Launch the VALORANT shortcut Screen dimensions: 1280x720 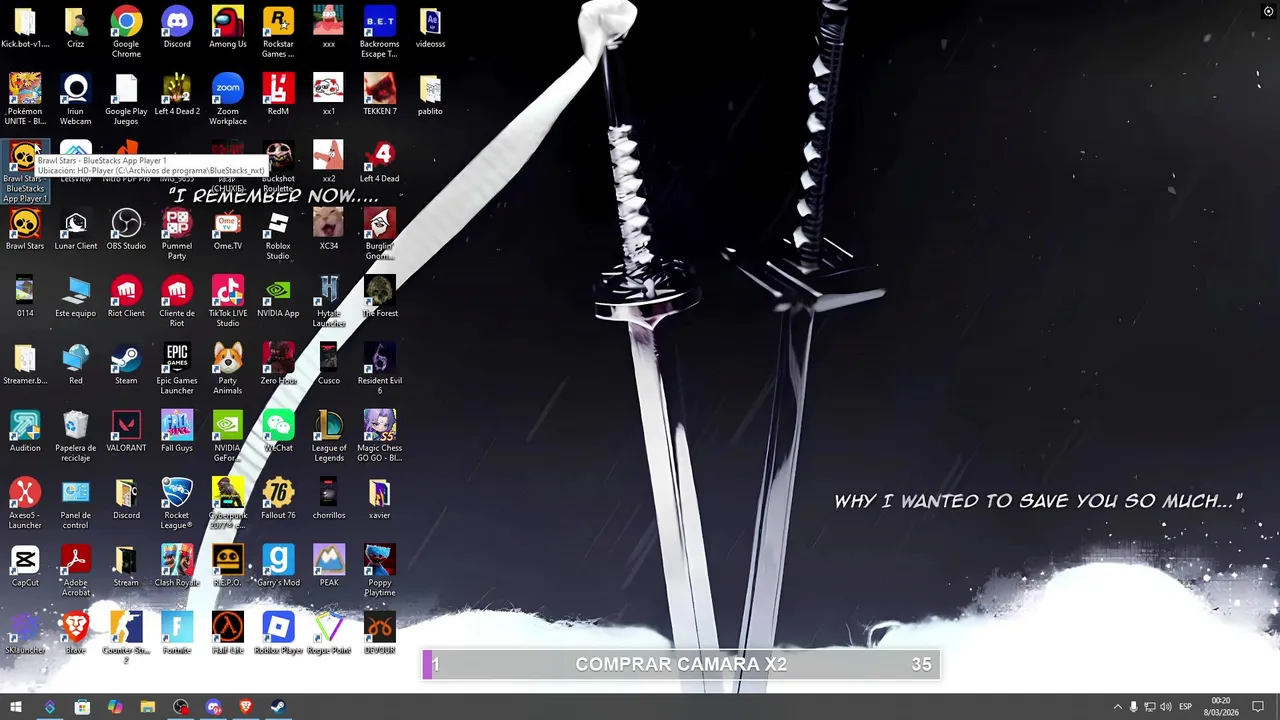tap(126, 430)
